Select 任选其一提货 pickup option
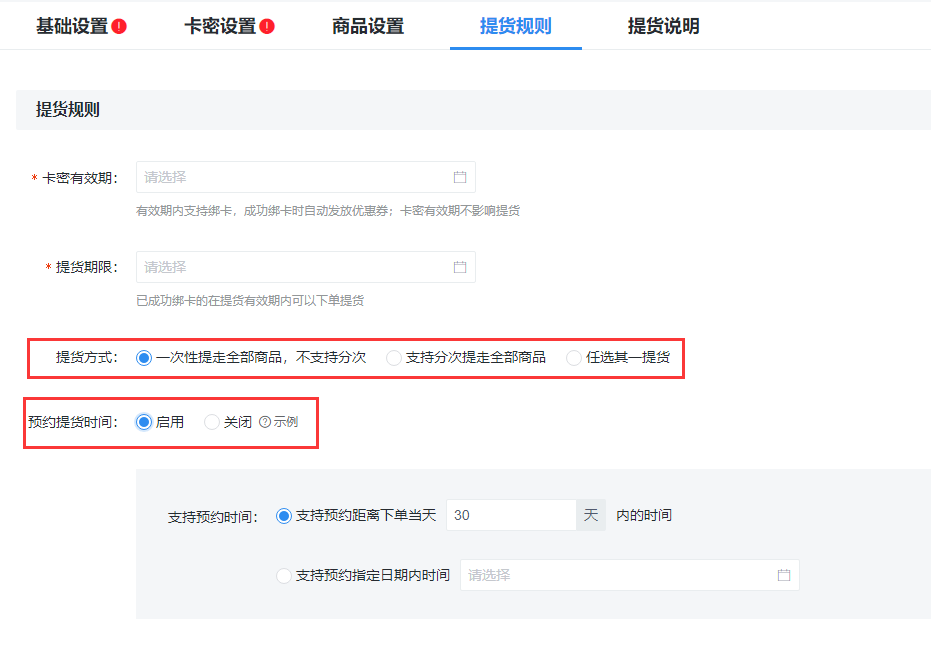Viewport: 931px width, 650px height. click(573, 358)
